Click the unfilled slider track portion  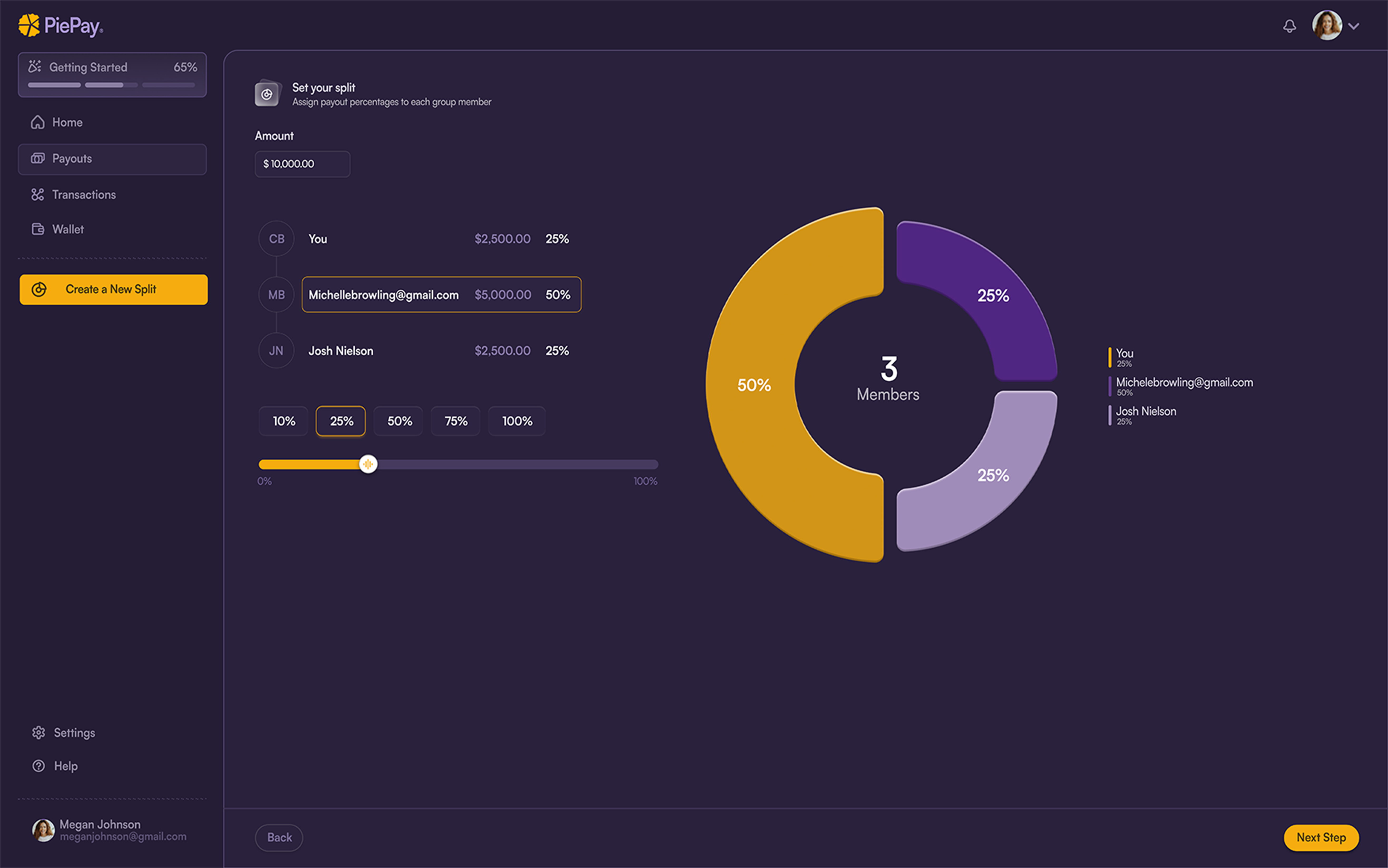518,464
